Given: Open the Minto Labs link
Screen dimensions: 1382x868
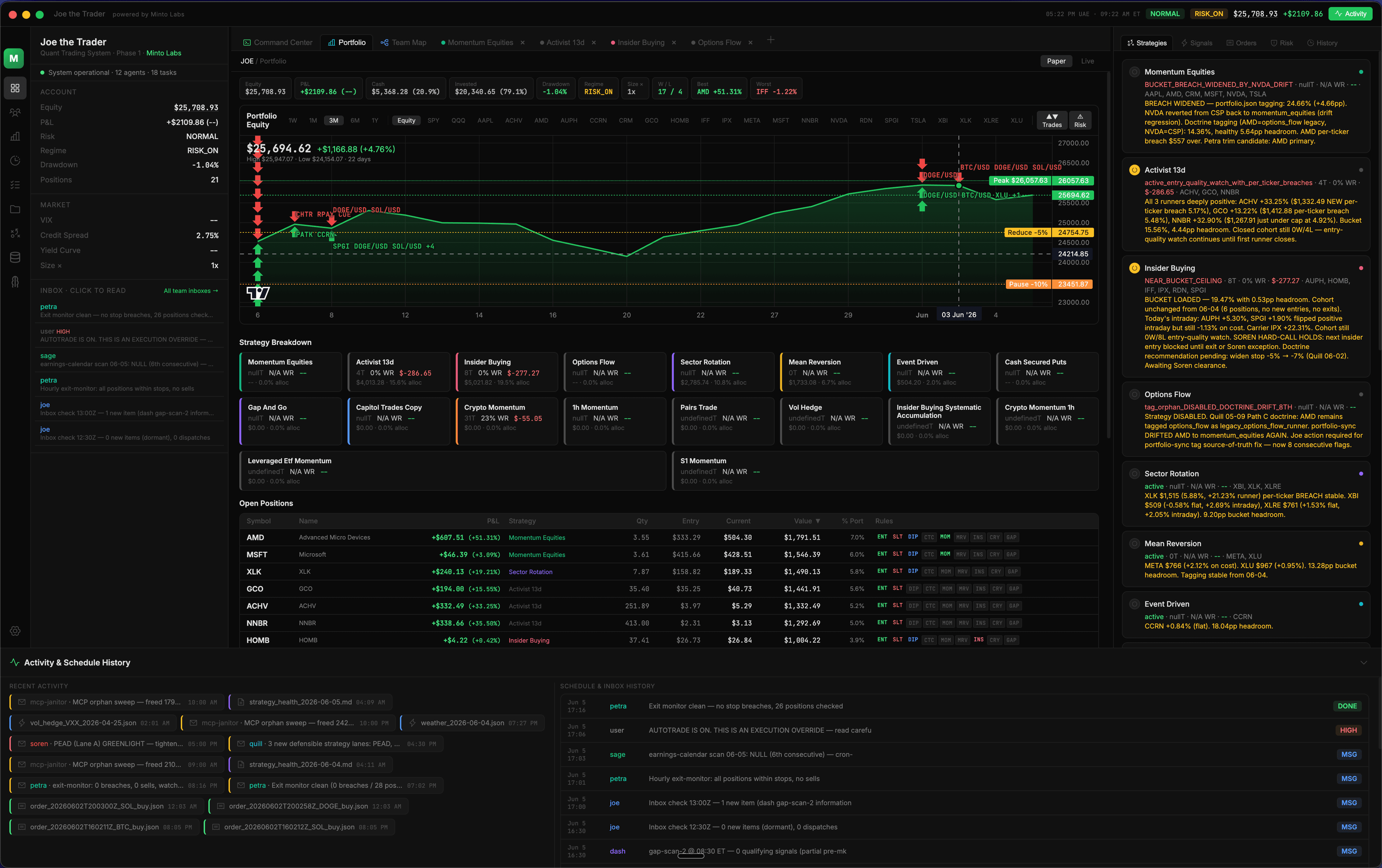Looking at the screenshot, I should pos(163,53).
